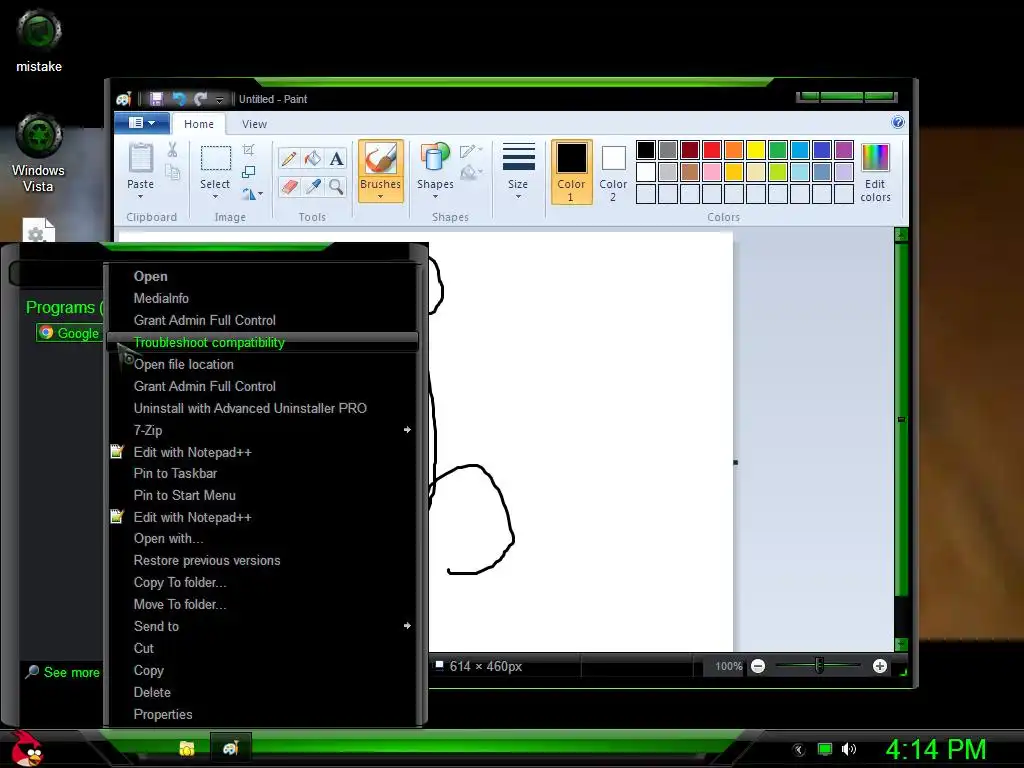Choose Uninstall with Advanced Uninstaller PRO

[x=262, y=408]
